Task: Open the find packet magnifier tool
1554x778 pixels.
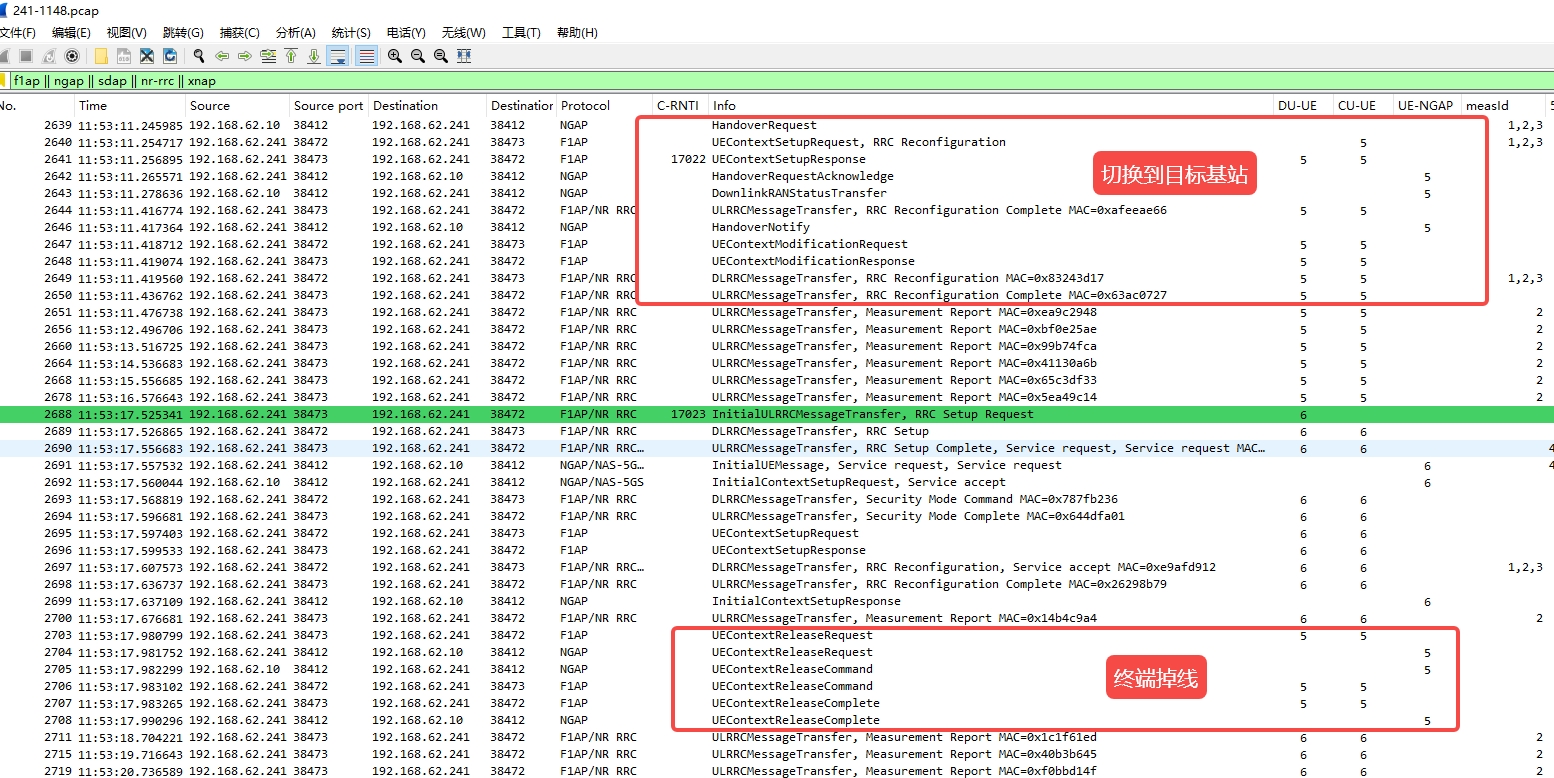Action: point(199,56)
